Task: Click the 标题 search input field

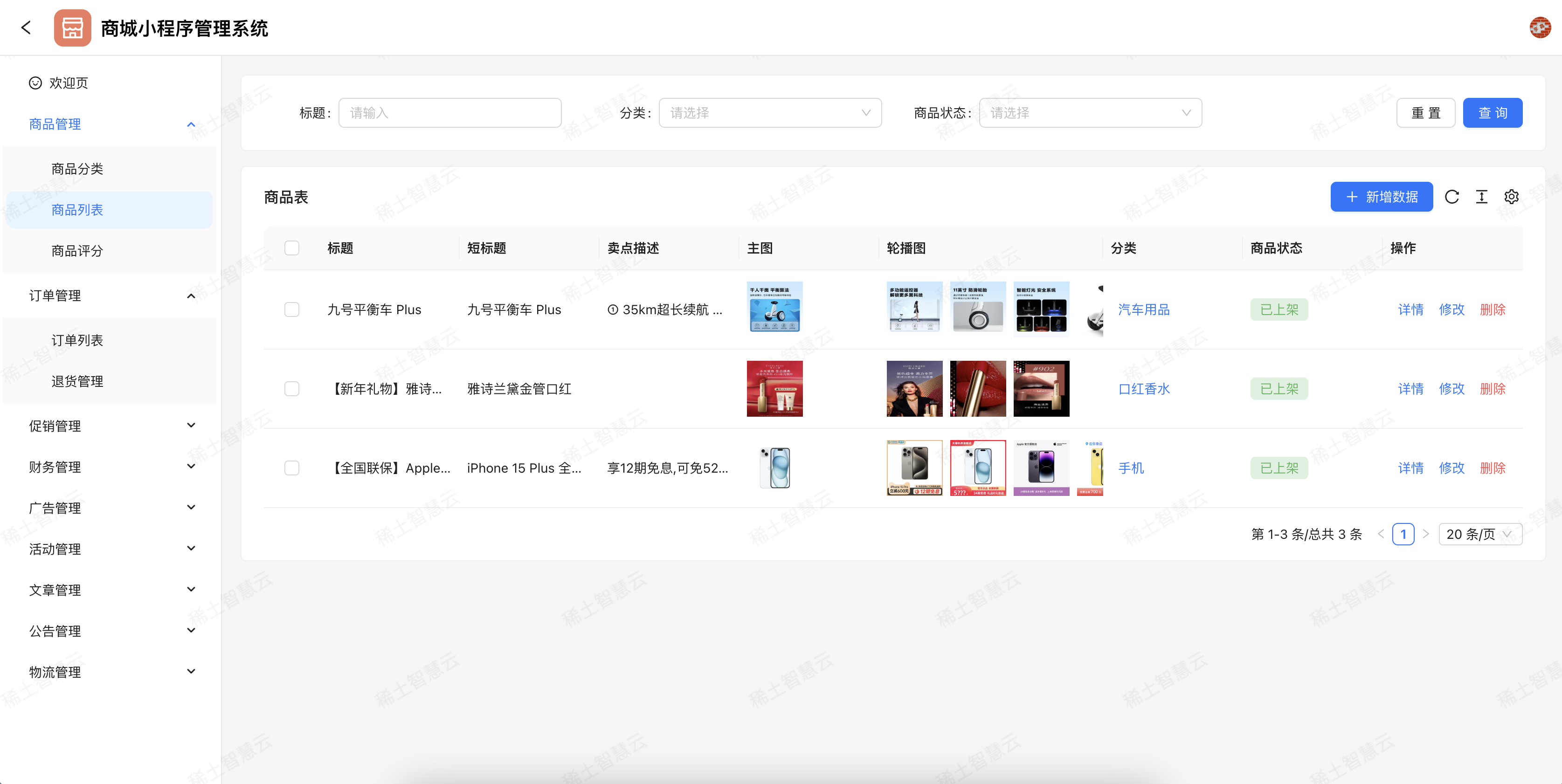Action: tap(449, 113)
